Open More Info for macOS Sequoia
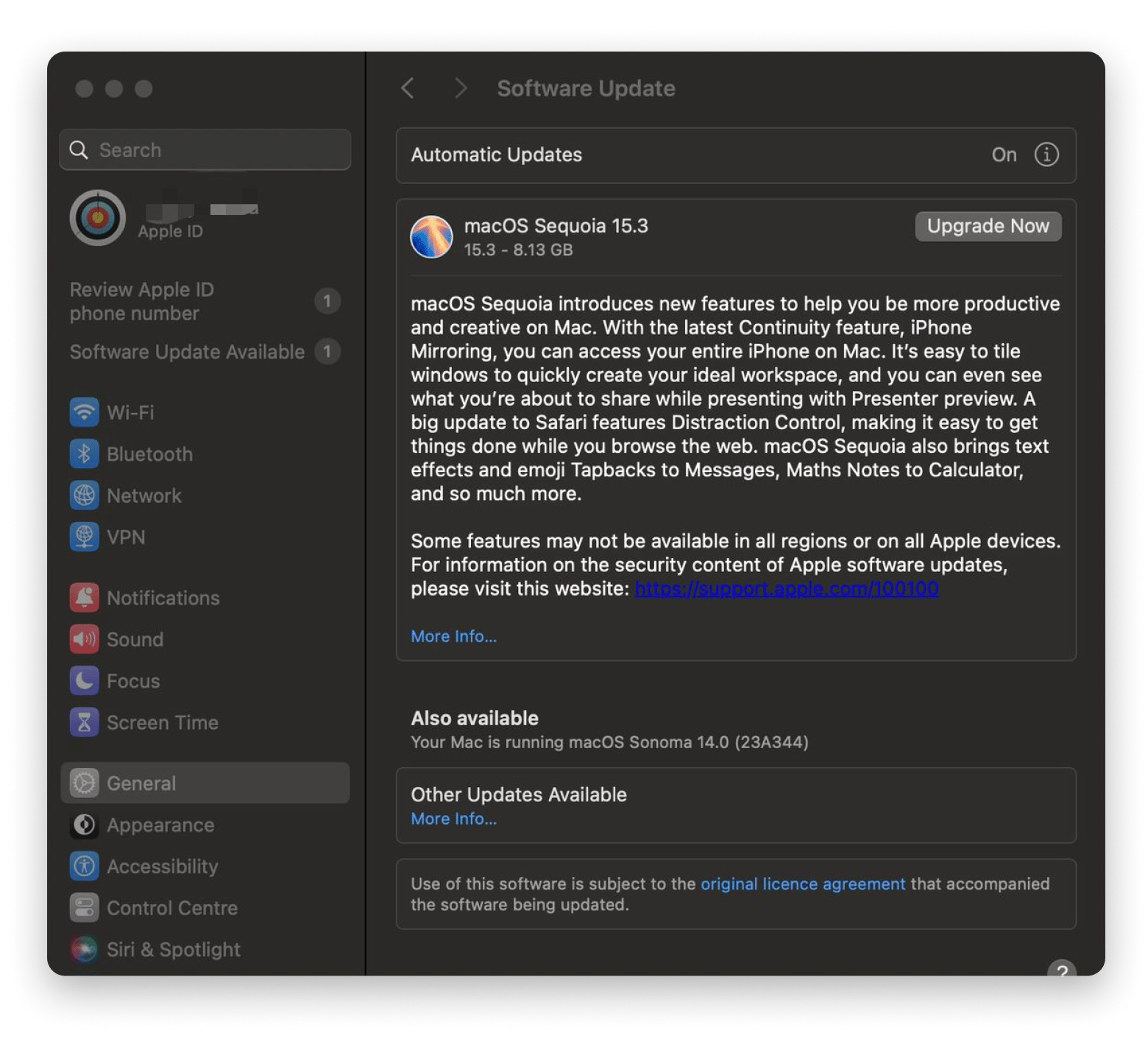This screenshot has height=1044, width=1148. point(453,636)
